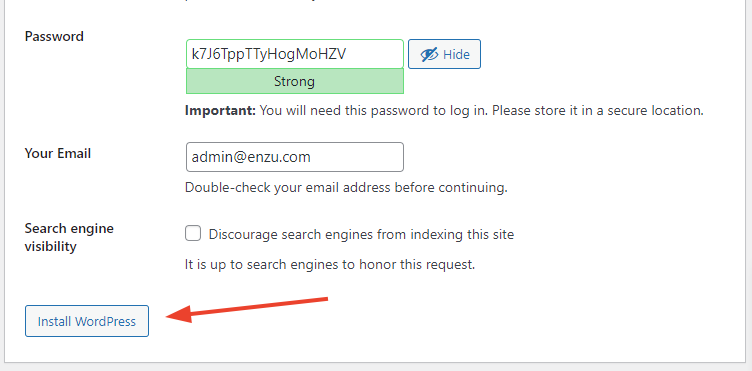Click the crossed-out eye icon
This screenshot has width=752, height=371.
click(x=429, y=55)
